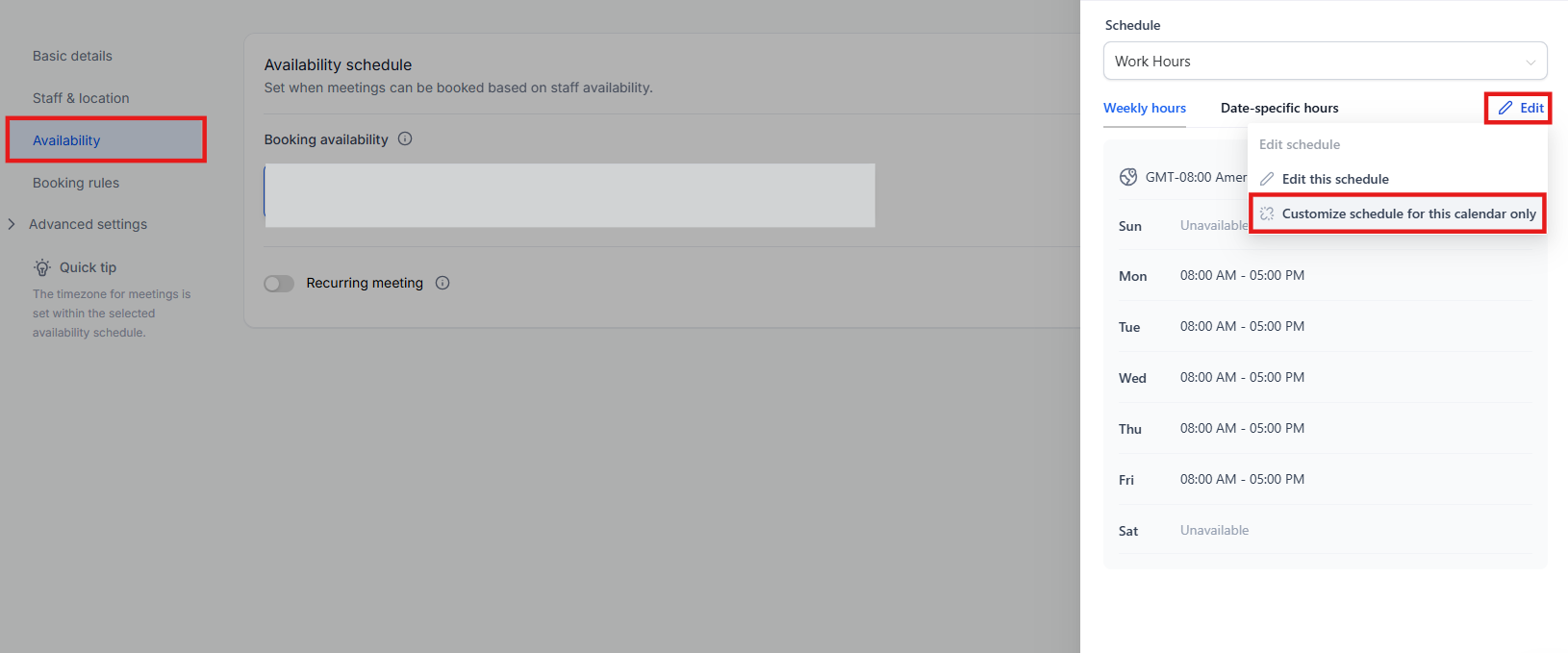The image size is (1568, 653).
Task: Click the pencil icon beside Edit
Action: coord(1505,108)
